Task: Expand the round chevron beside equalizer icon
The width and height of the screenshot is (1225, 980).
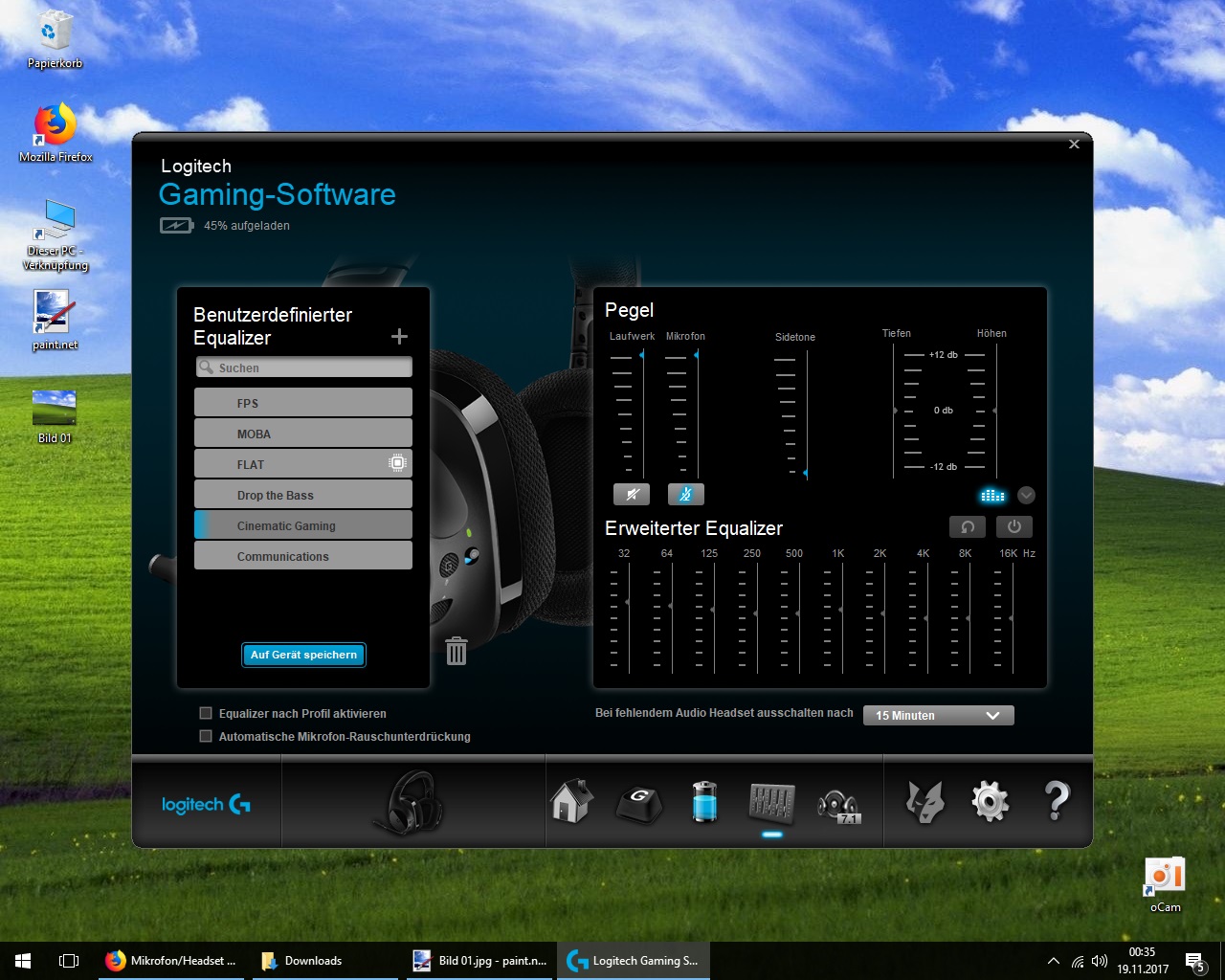Action: 1026,495
